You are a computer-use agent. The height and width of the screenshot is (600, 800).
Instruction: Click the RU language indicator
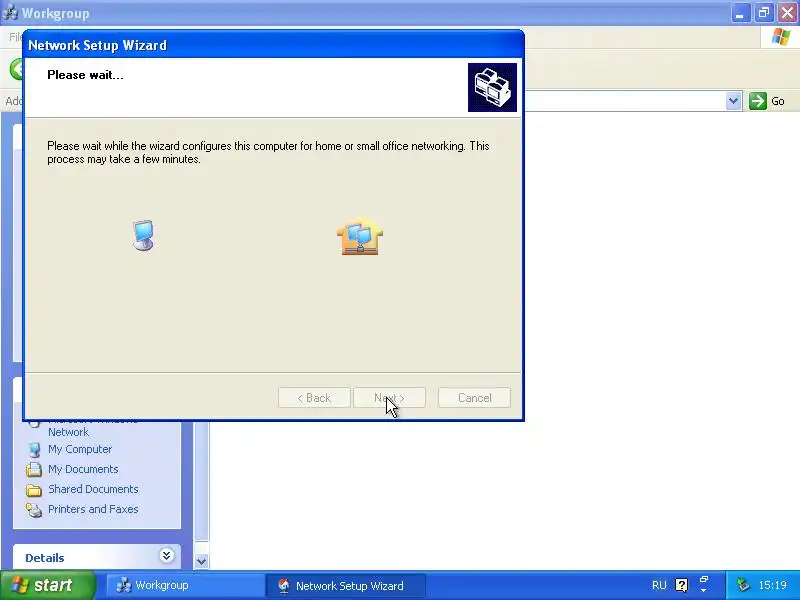[x=659, y=585]
